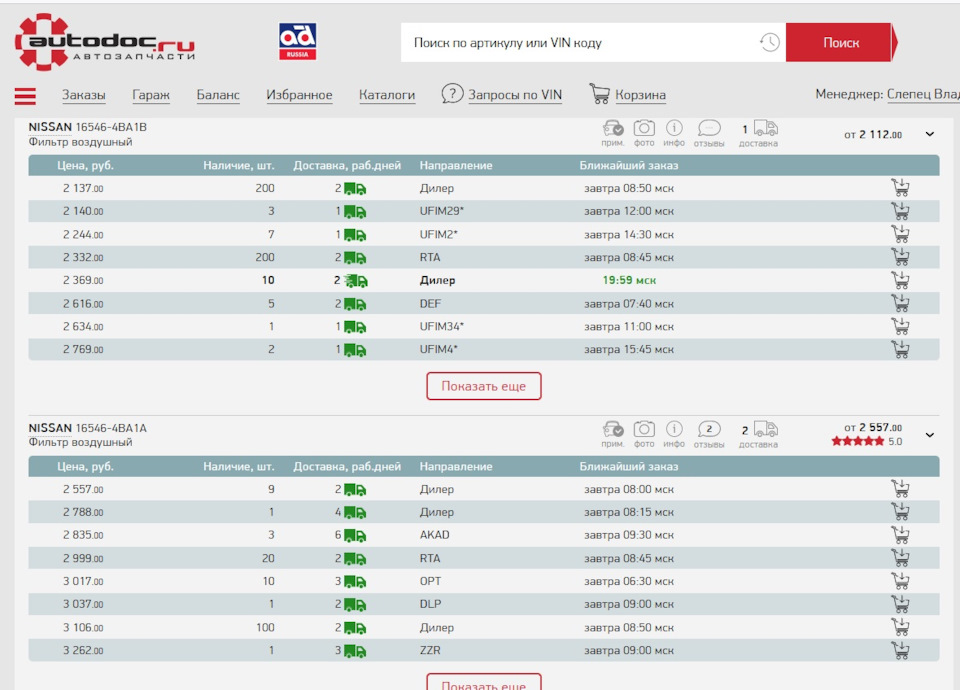Click the red Поиск button
The height and width of the screenshot is (690, 960).
pos(841,42)
